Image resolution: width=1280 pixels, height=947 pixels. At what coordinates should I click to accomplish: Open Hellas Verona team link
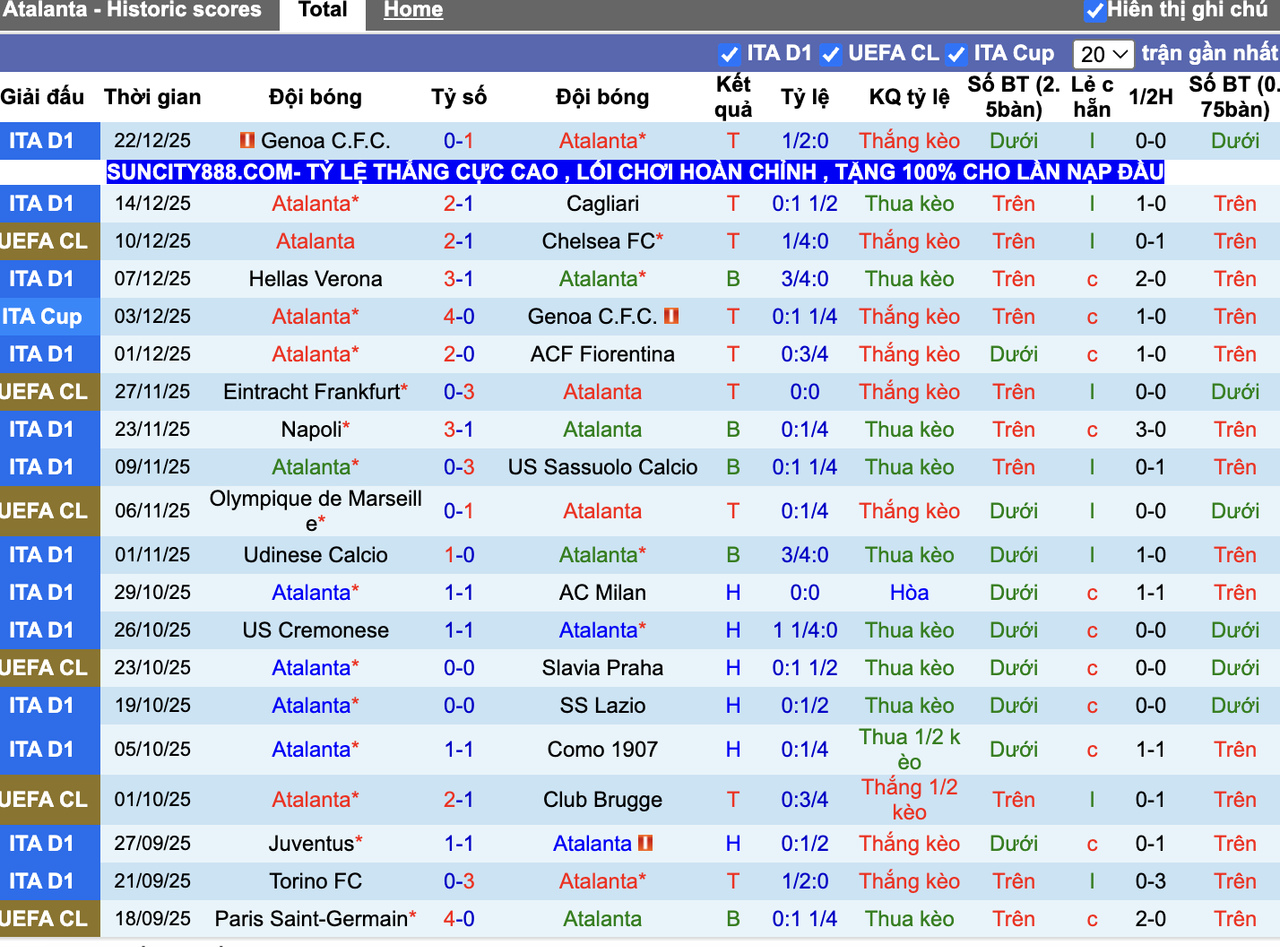point(315,279)
